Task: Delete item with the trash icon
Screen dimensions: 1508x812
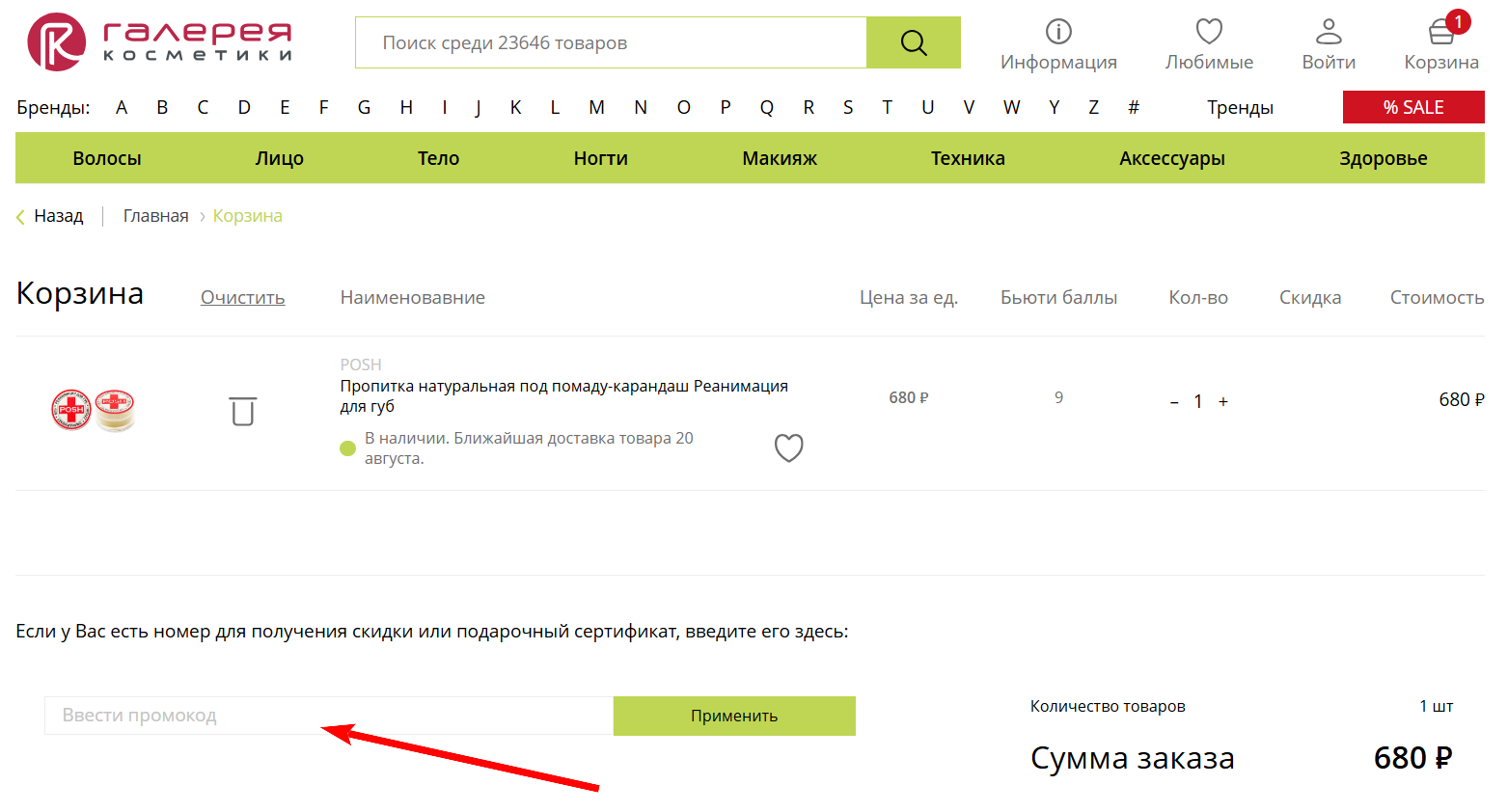Action: point(243,411)
